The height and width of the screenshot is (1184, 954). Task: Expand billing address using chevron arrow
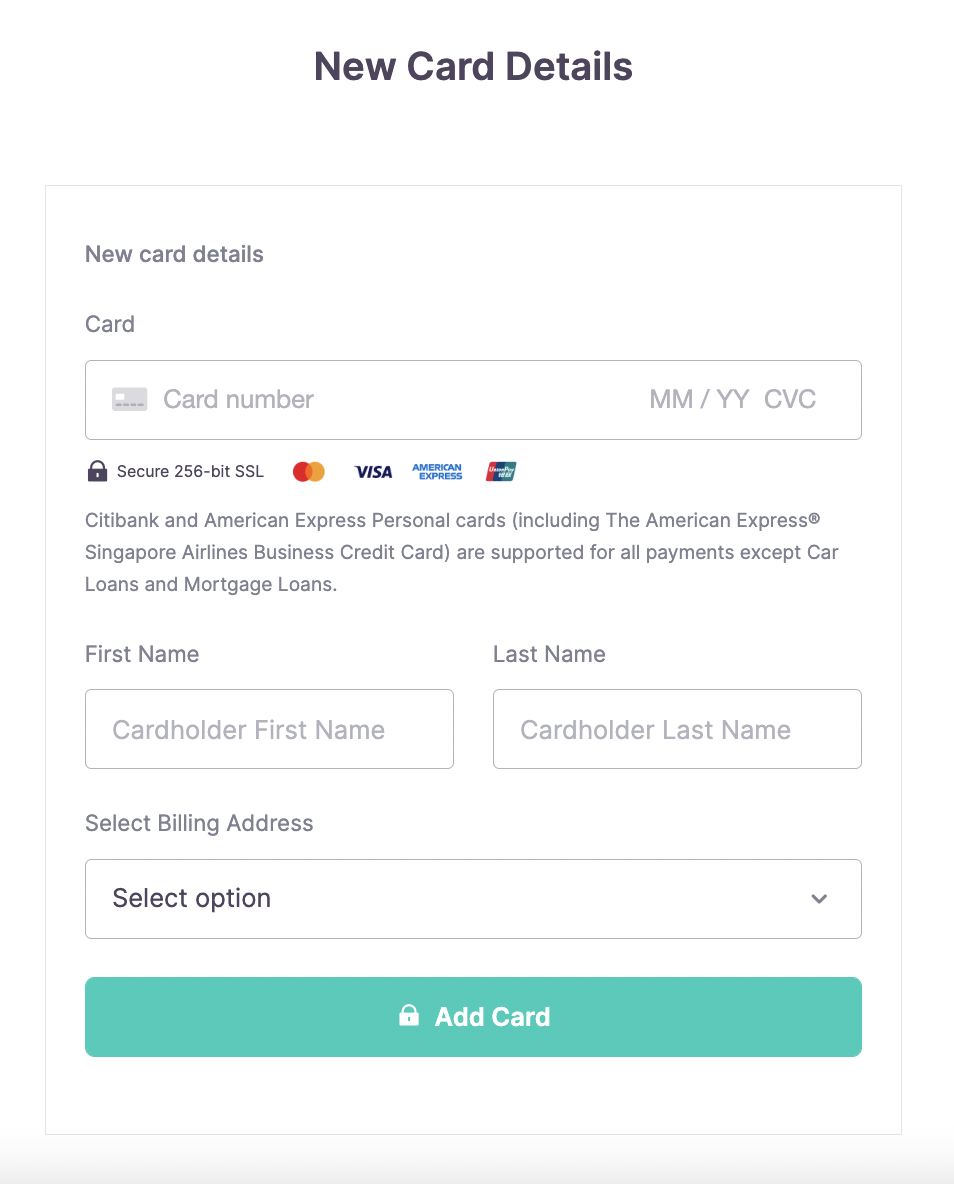click(820, 899)
